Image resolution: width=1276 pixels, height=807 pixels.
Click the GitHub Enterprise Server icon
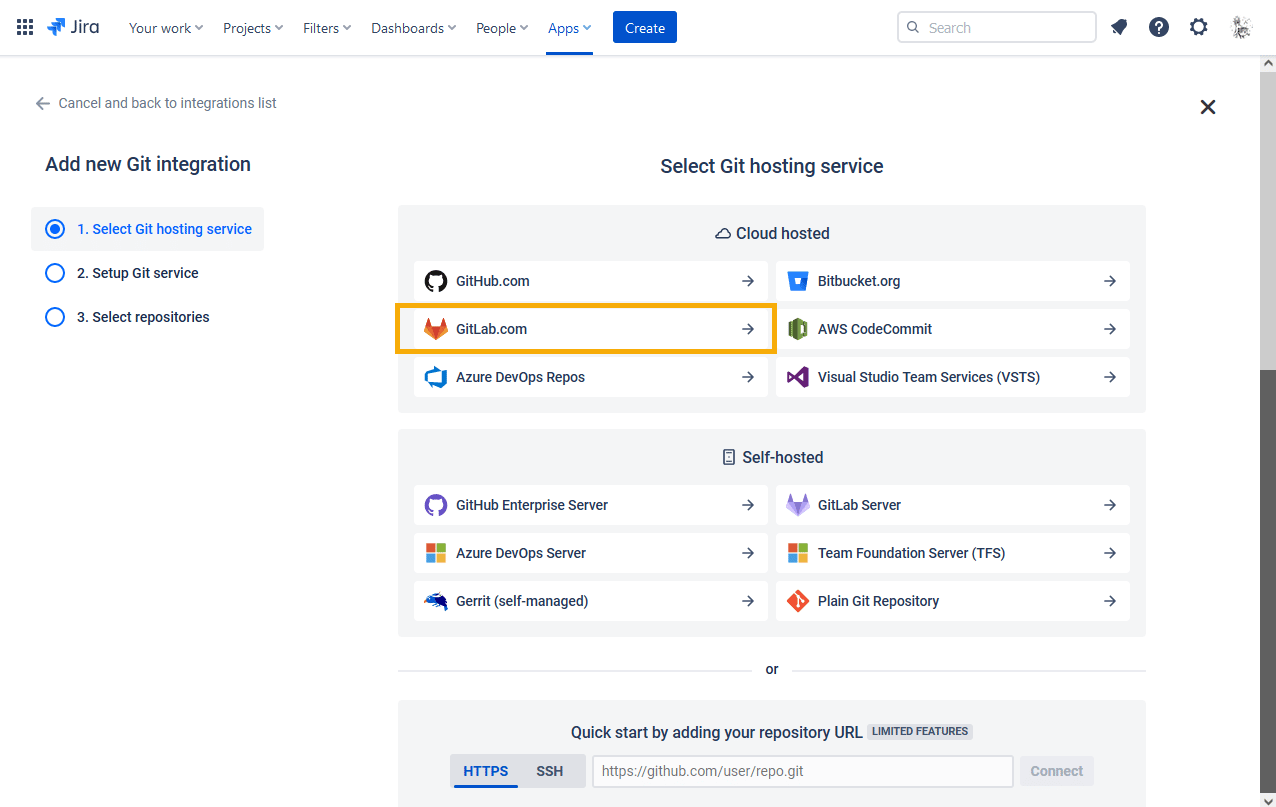[x=435, y=505]
